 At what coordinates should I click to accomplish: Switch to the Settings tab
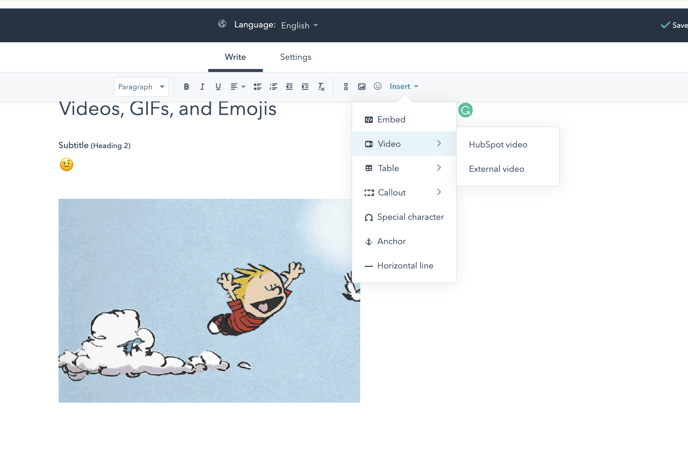(295, 57)
